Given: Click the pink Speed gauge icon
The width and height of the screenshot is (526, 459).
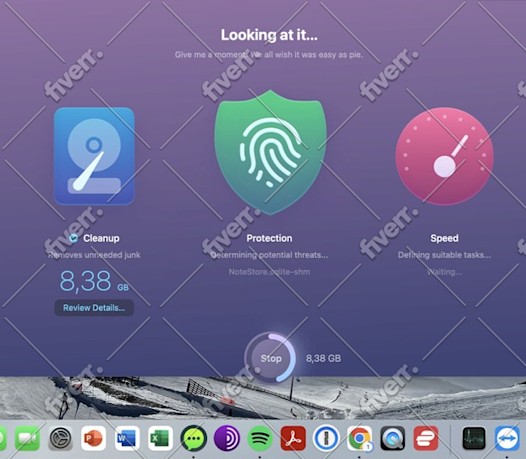Looking at the screenshot, I should click(x=444, y=156).
